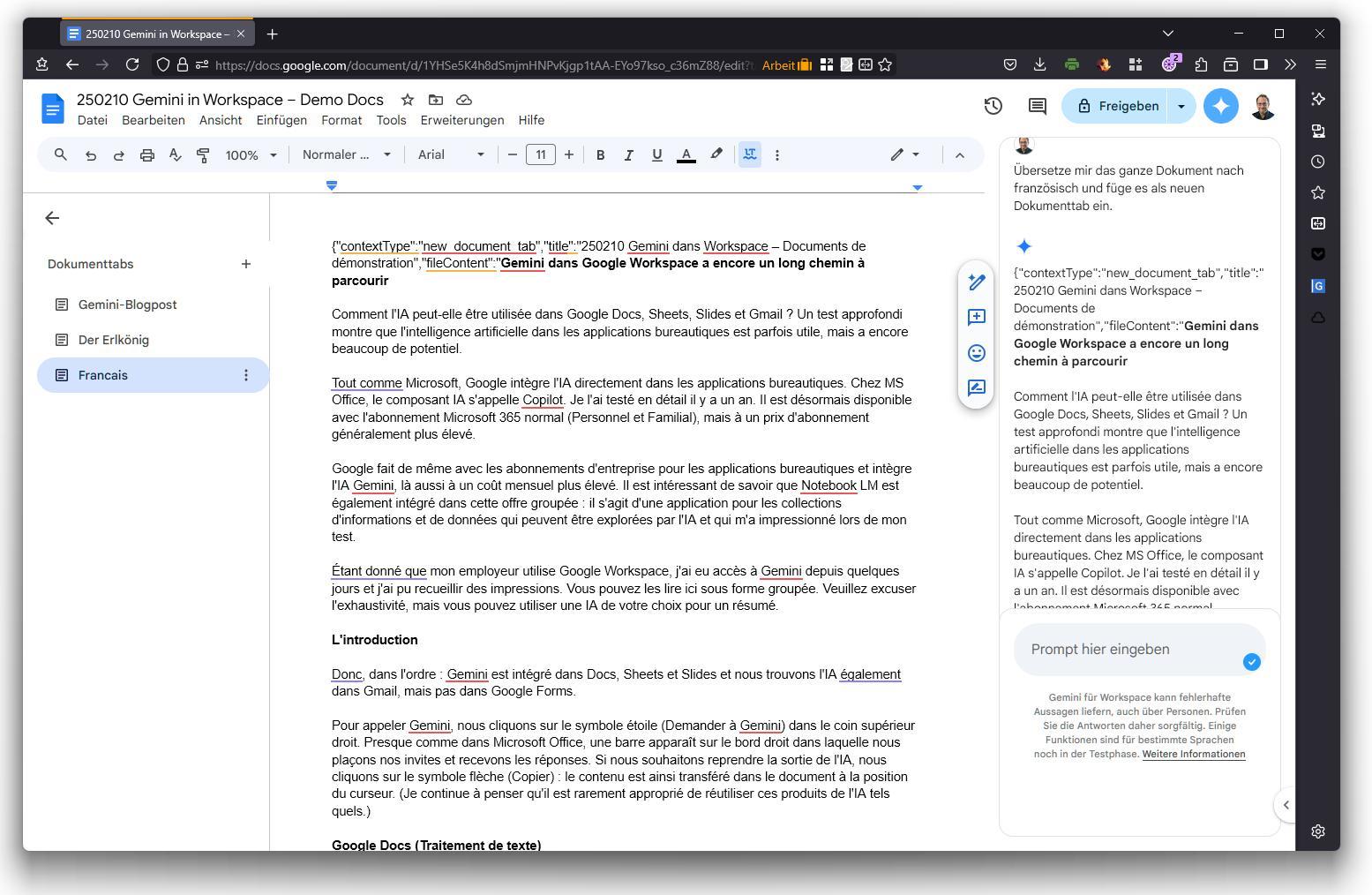The height and width of the screenshot is (895, 1372).
Task: Increase font size with plus button
Action: tap(569, 154)
